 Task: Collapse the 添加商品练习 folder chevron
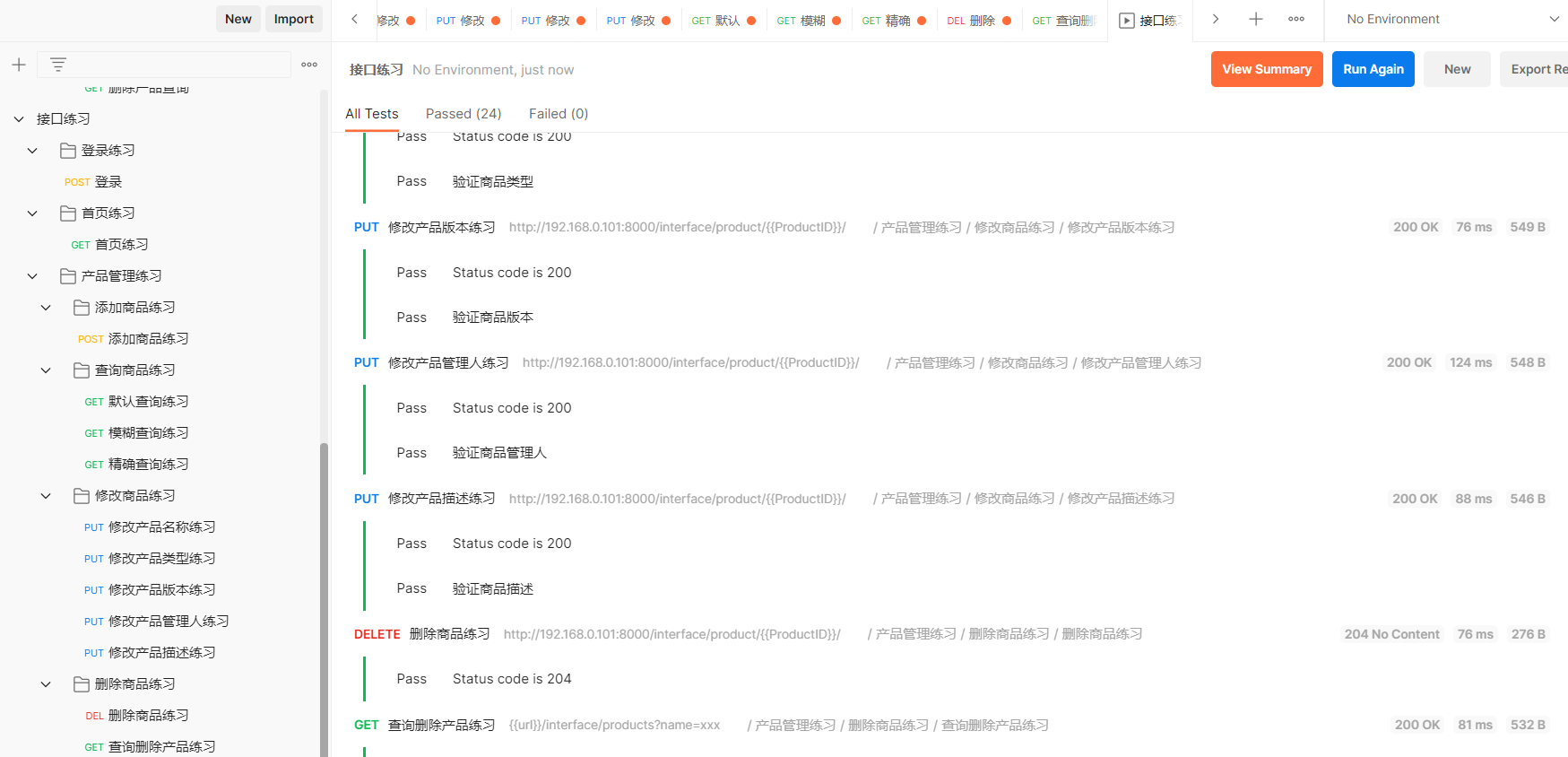[x=46, y=308]
